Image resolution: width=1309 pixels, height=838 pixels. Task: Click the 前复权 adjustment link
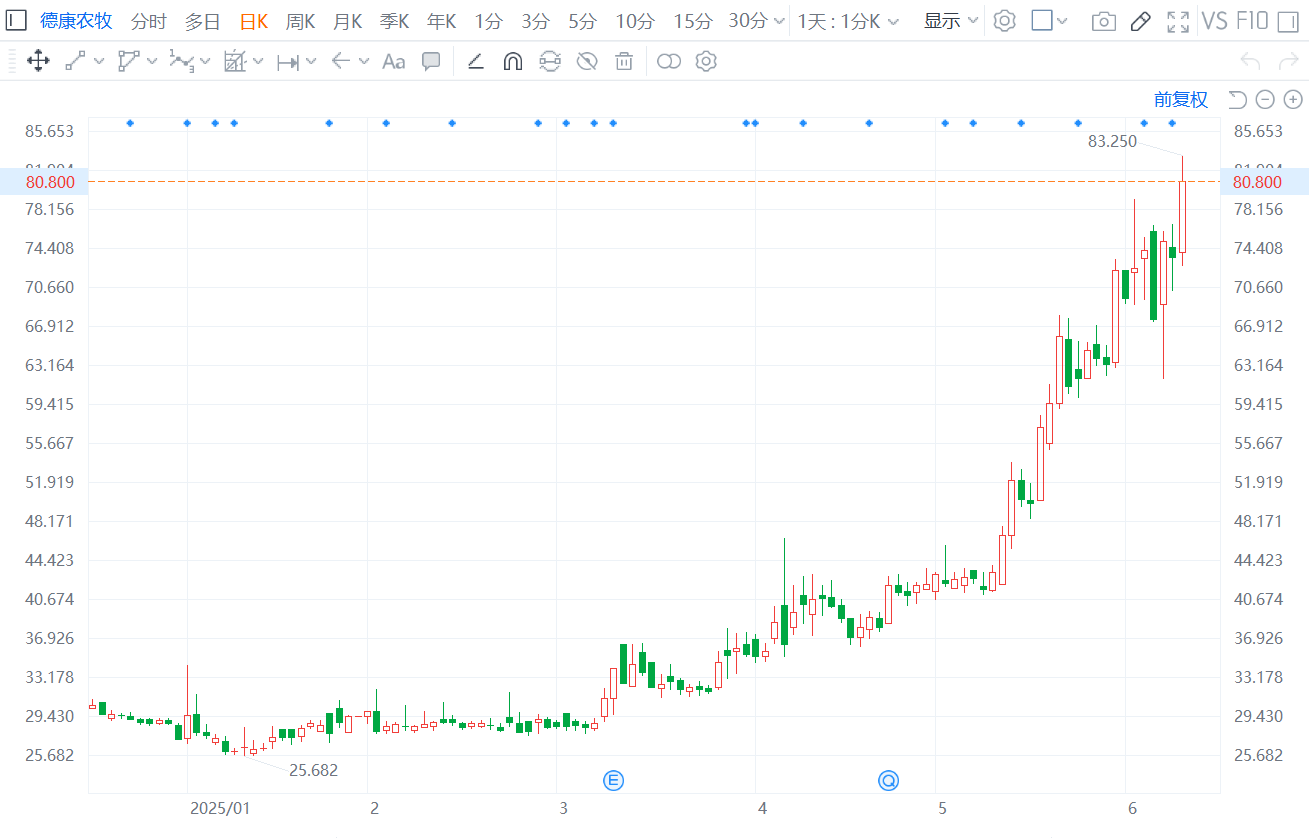click(1181, 99)
